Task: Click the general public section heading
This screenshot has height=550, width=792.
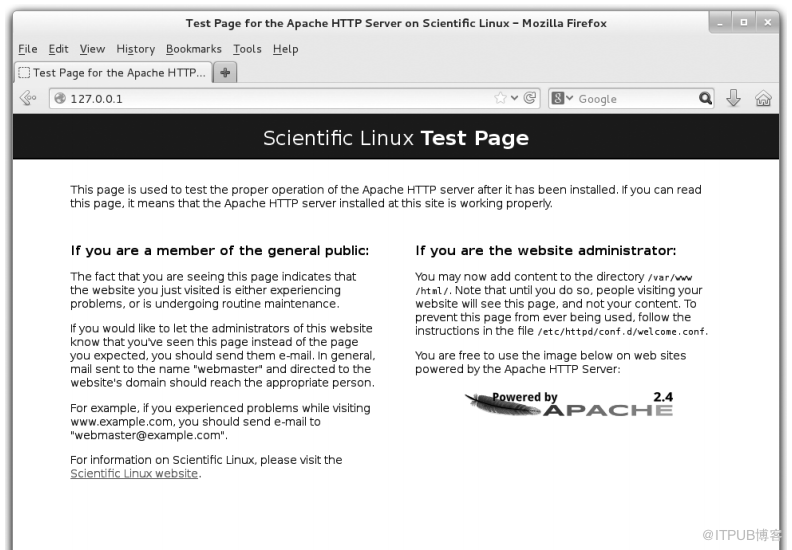Action: pyautogui.click(x=220, y=251)
